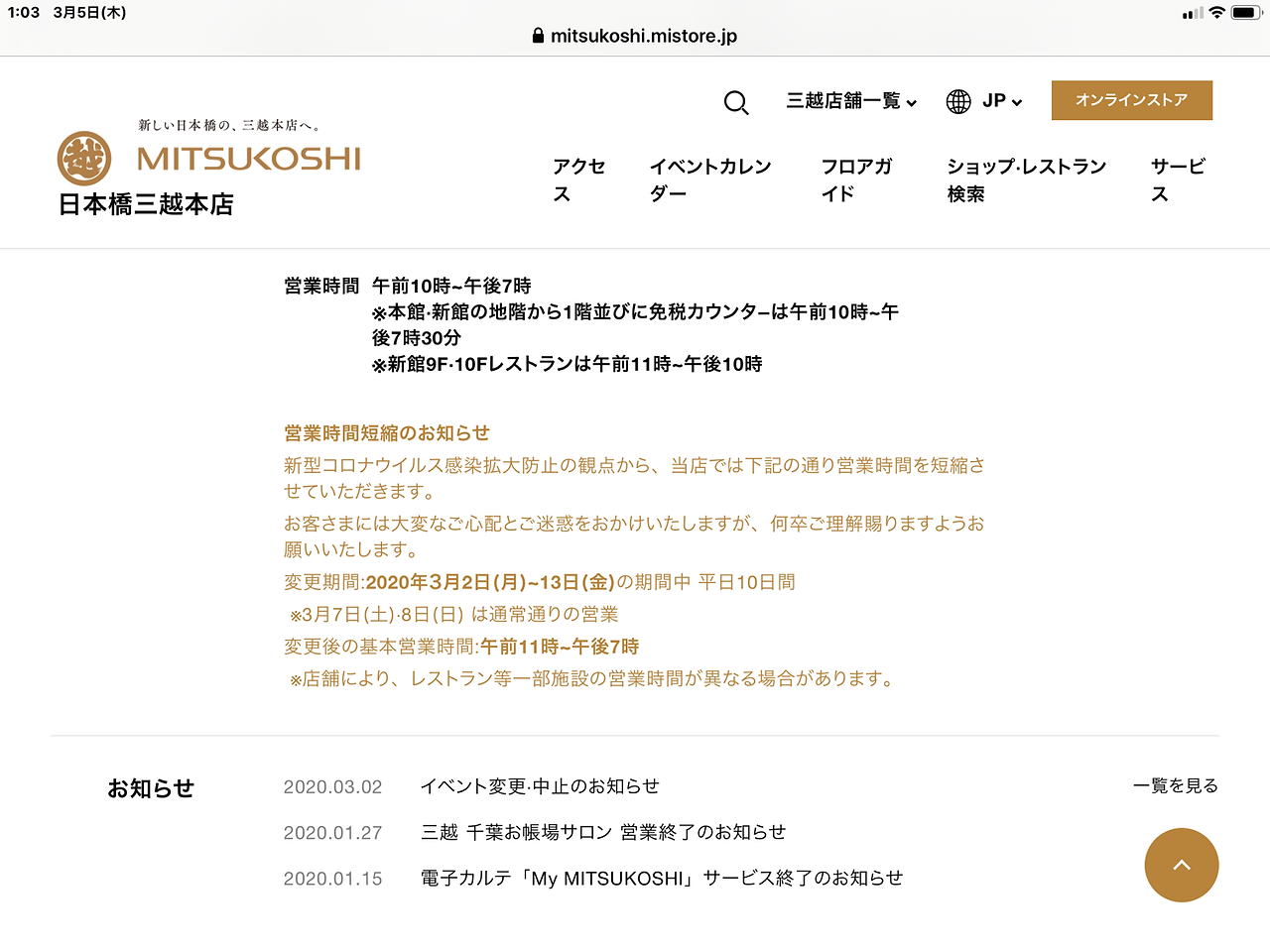Click the round Mitsukoshi 越 logo emblem

(x=84, y=159)
